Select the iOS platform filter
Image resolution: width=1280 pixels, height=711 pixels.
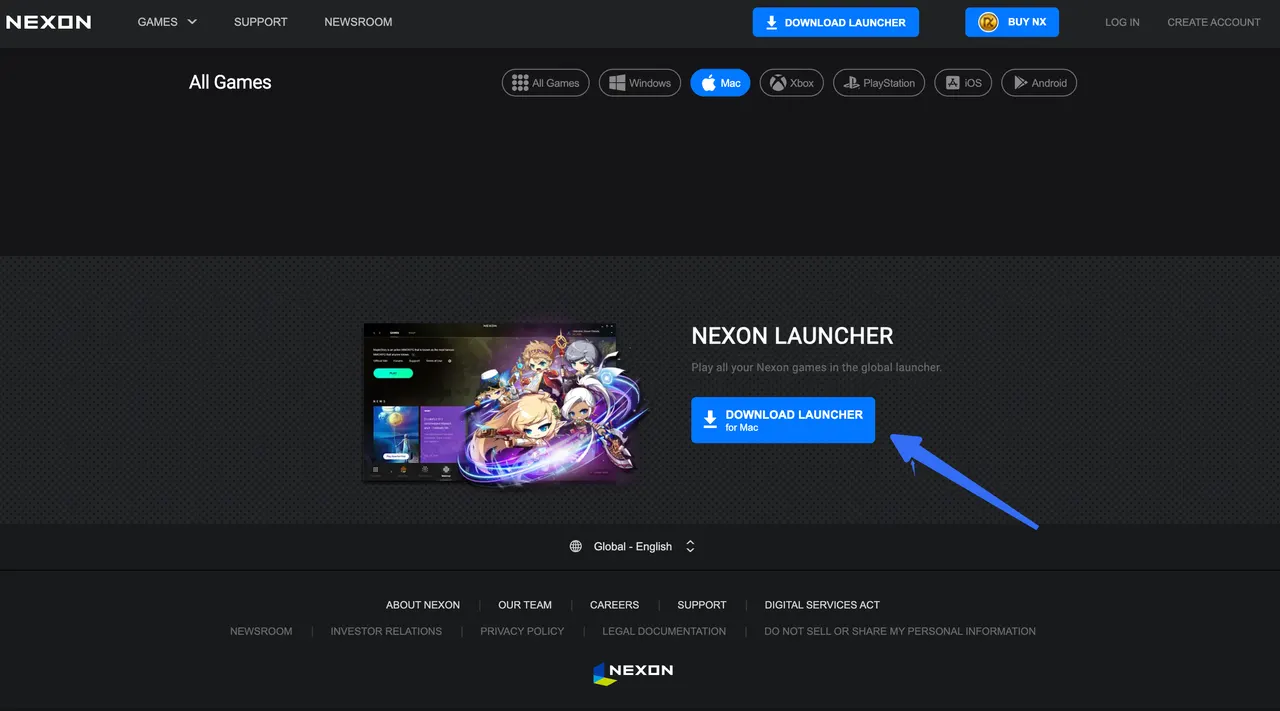(x=963, y=83)
